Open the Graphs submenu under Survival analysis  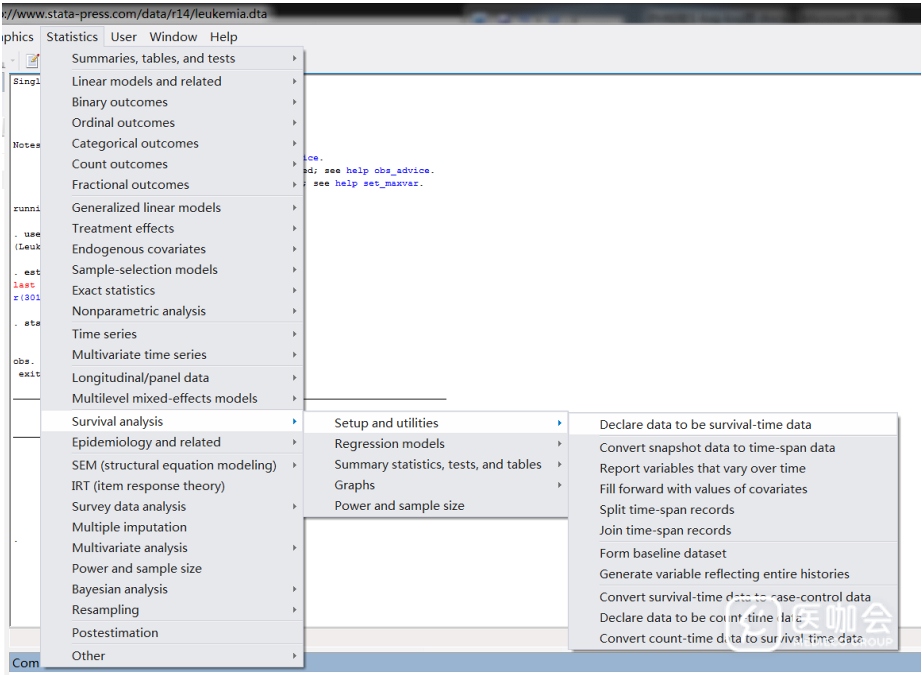tap(354, 485)
